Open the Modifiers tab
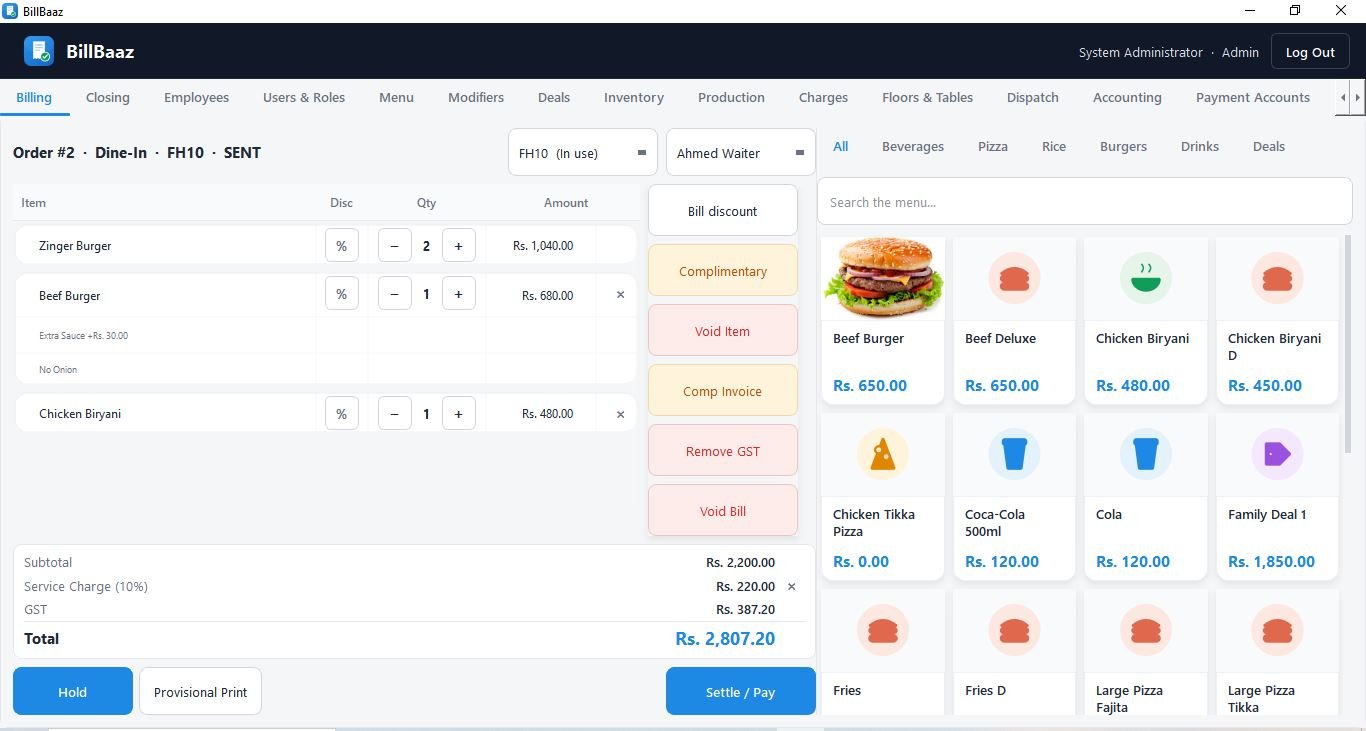This screenshot has width=1366, height=731. (476, 97)
